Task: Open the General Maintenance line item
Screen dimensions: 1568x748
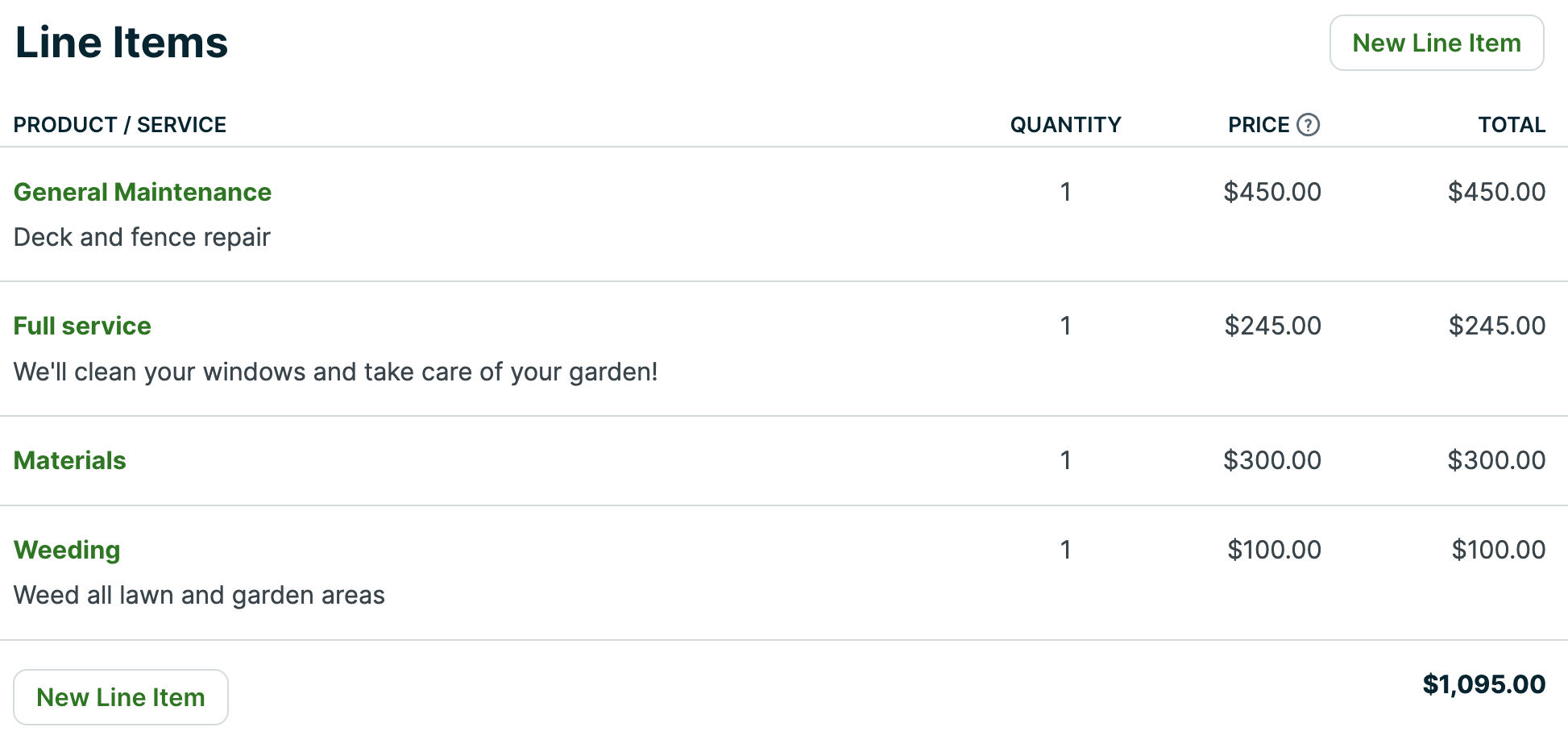Action: [x=143, y=192]
